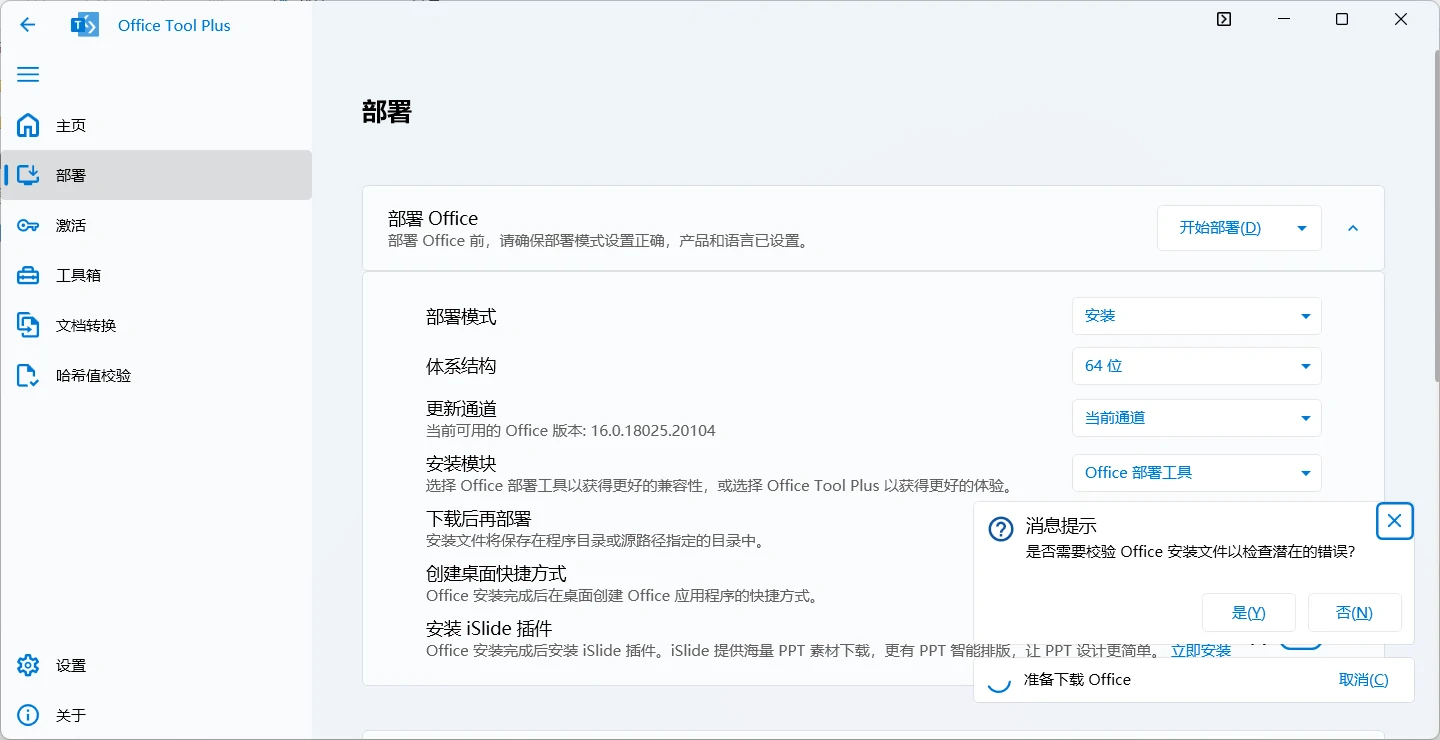Viewport: 1440px width, 740px height.
Task: Click the launch-in-window icon near minimize
Action: pos(1224,18)
